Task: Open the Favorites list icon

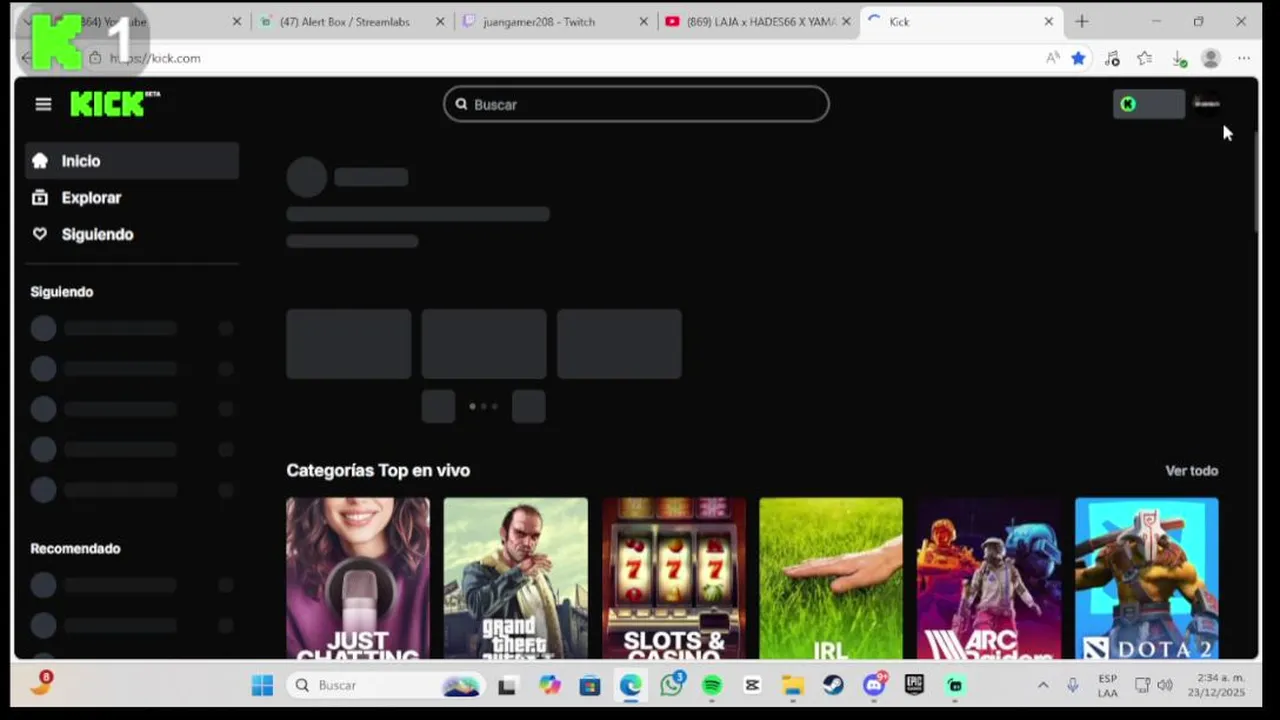Action: [1145, 58]
